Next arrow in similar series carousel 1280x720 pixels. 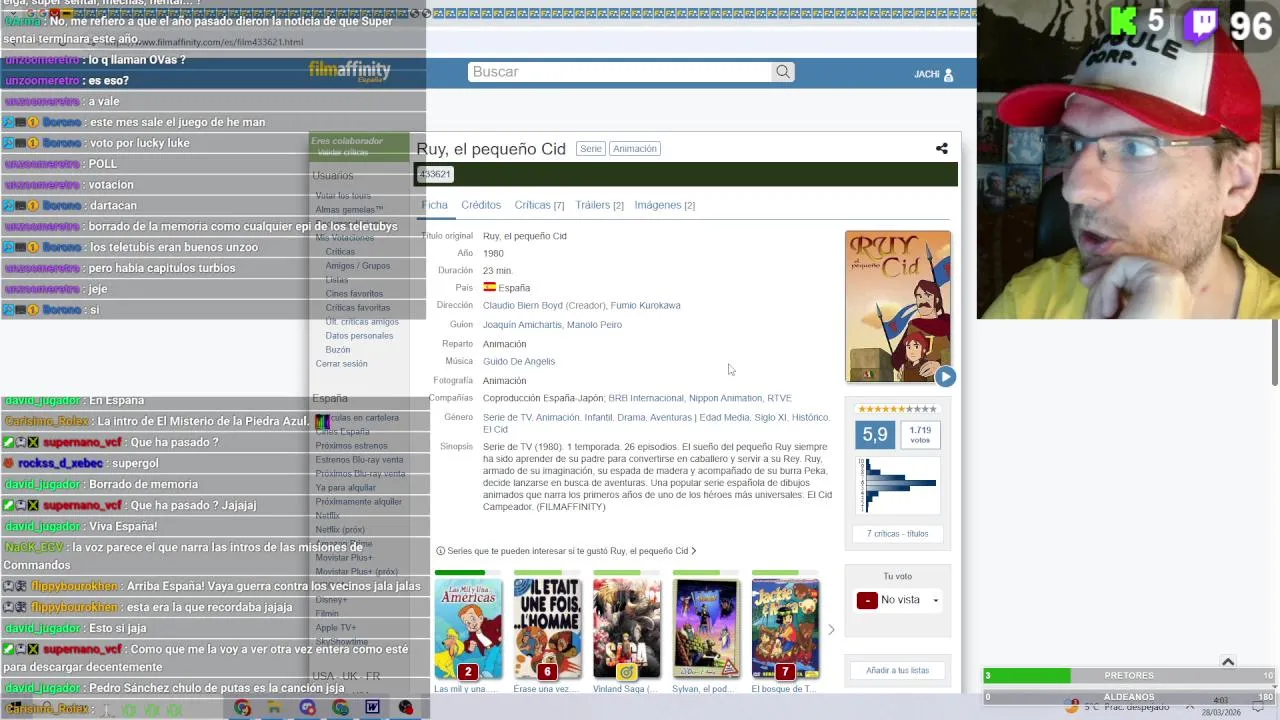click(830, 629)
